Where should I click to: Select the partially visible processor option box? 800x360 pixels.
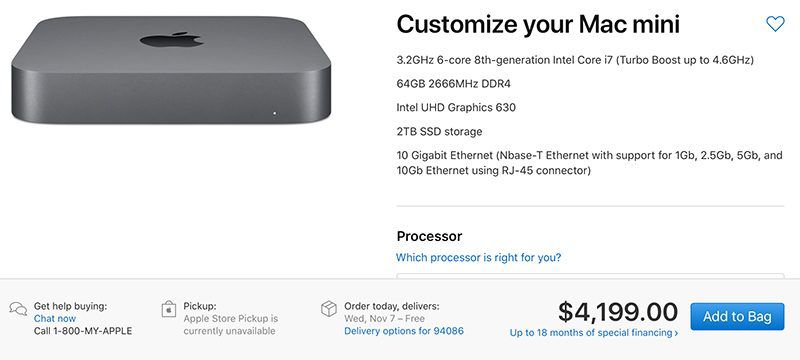[x=590, y=276]
